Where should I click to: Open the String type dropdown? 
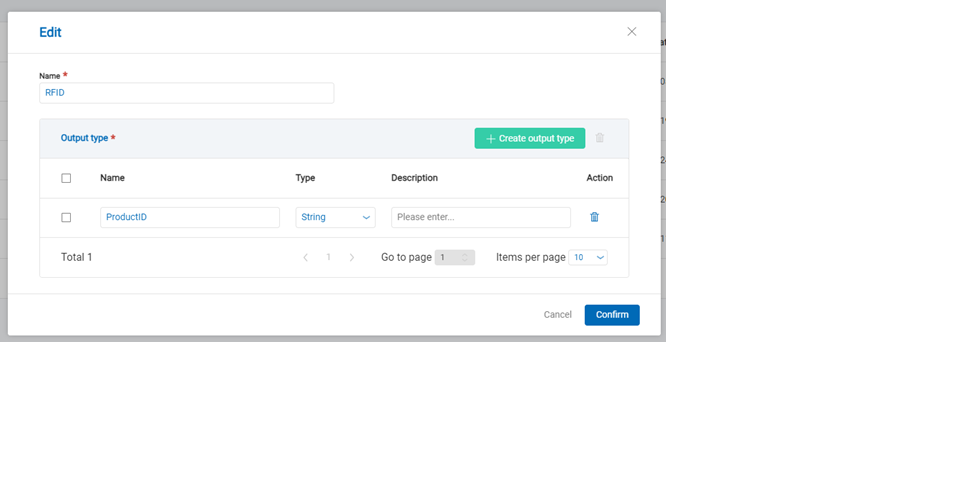(335, 217)
